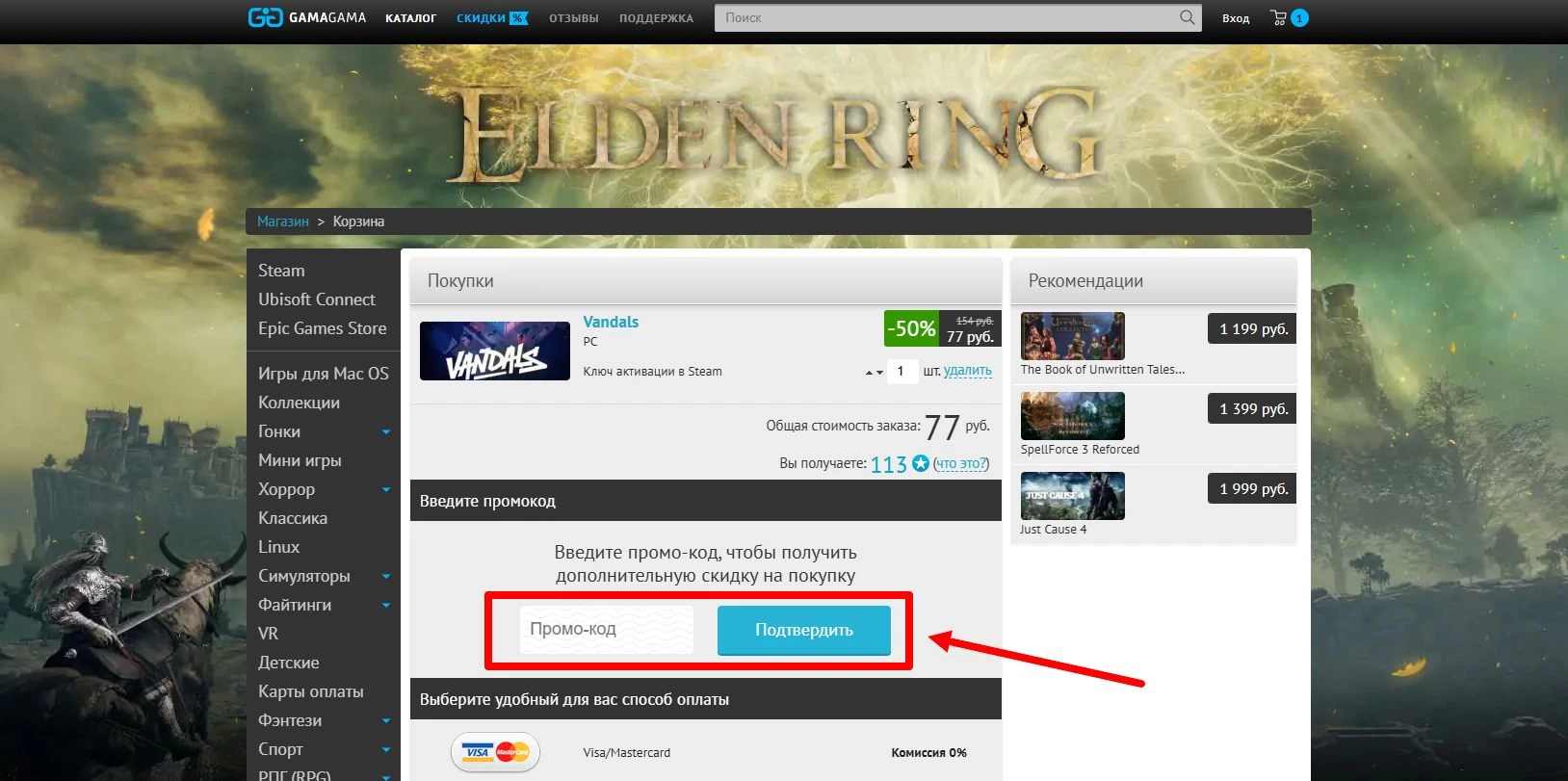This screenshot has width=1568, height=781.
Task: Open the Vandals game cover image
Action: click(x=495, y=351)
